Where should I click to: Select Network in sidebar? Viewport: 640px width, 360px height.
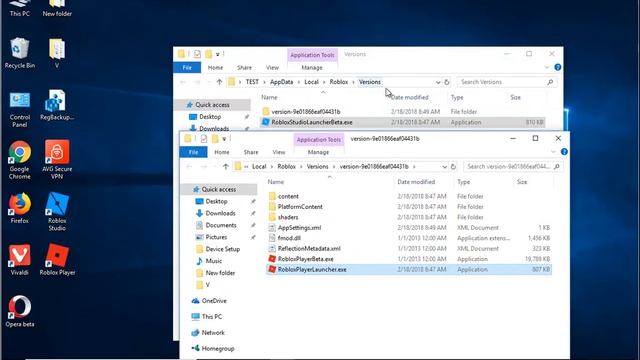(213, 333)
